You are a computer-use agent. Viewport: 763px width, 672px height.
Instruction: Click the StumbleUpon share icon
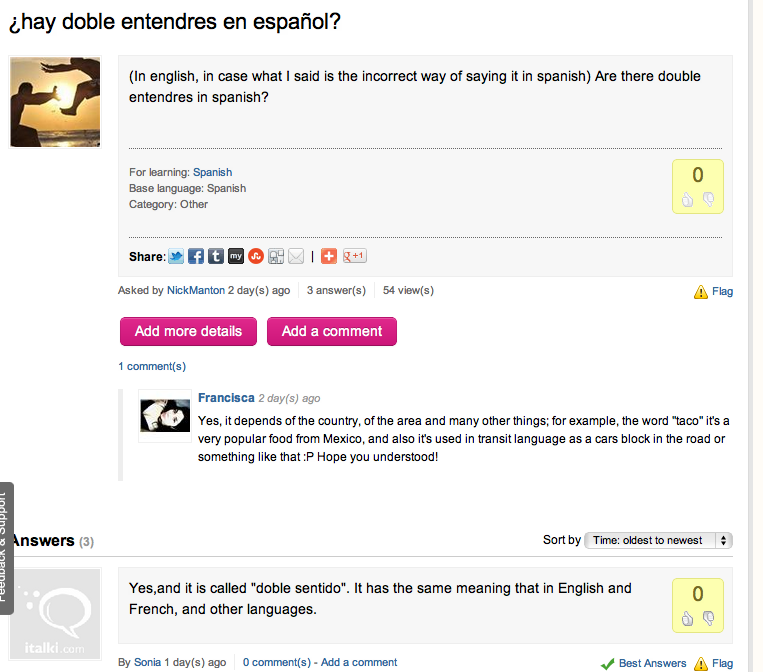click(256, 256)
